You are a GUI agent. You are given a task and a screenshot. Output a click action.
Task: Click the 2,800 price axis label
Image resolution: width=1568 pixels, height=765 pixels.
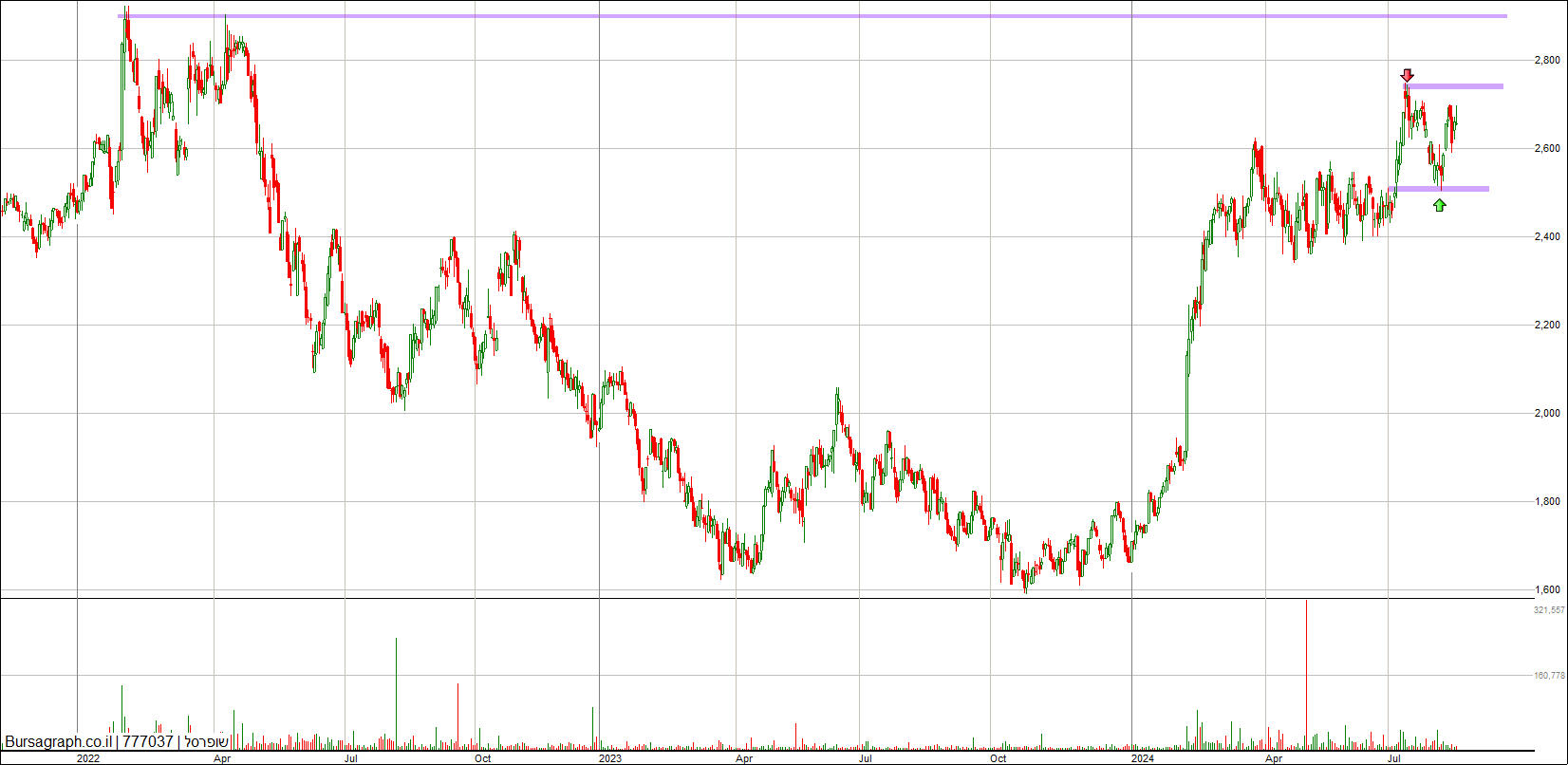pos(1547,61)
